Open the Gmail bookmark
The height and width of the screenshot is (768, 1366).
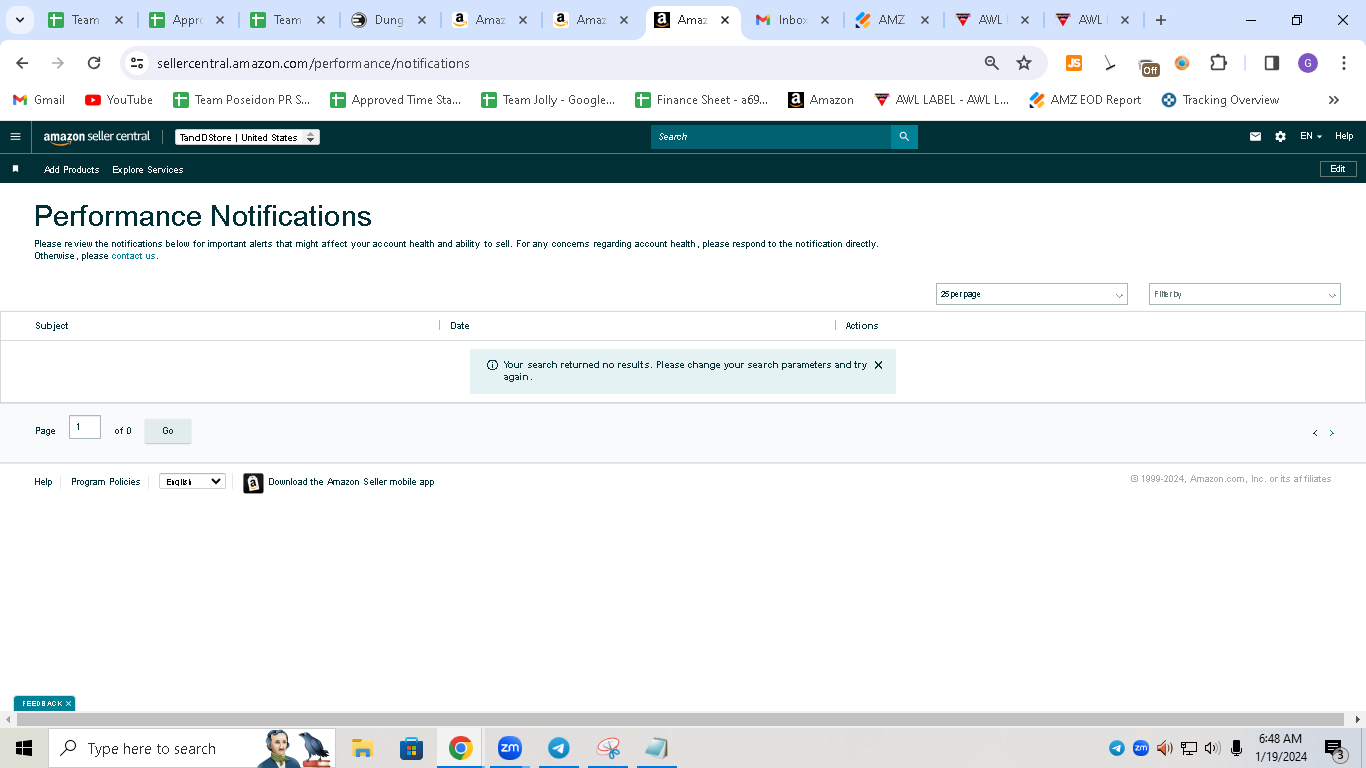(39, 100)
